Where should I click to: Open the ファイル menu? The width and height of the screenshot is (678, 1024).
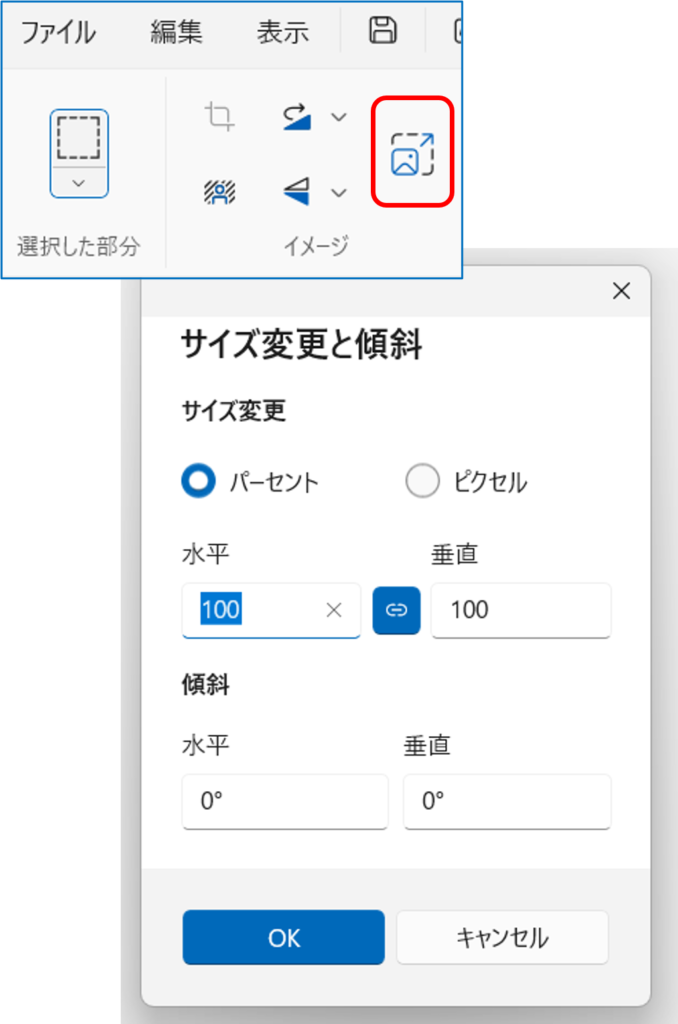pyautogui.click(x=58, y=32)
